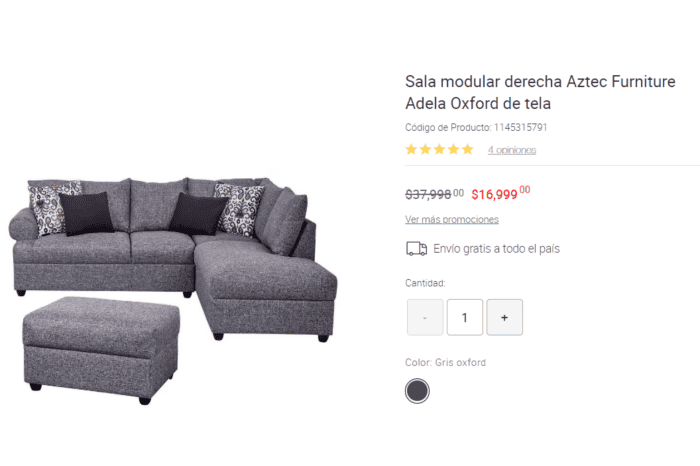Click the Color: Gris oxford label
Screen dimensions: 700x466
(446, 362)
